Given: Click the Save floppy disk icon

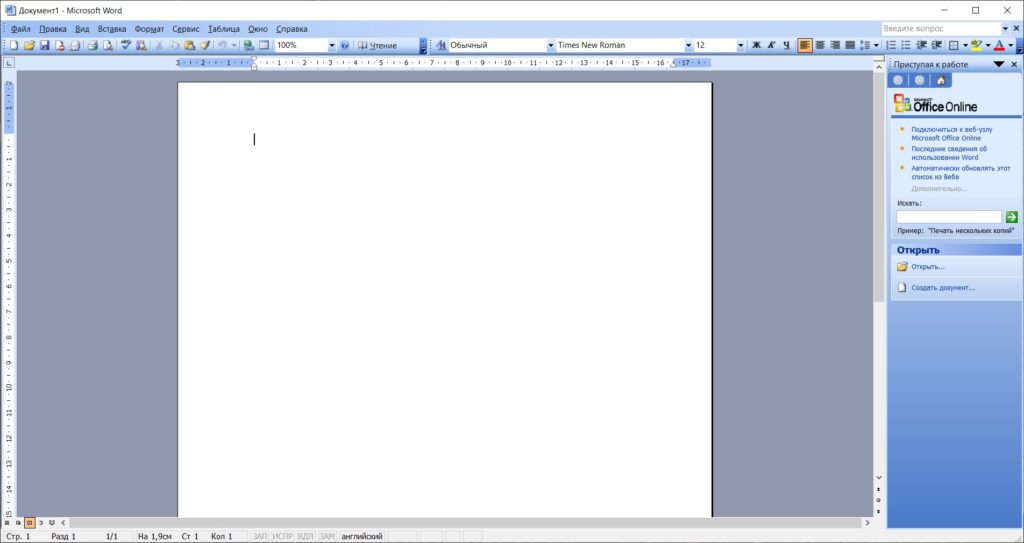Looking at the screenshot, I should pyautogui.click(x=44, y=45).
